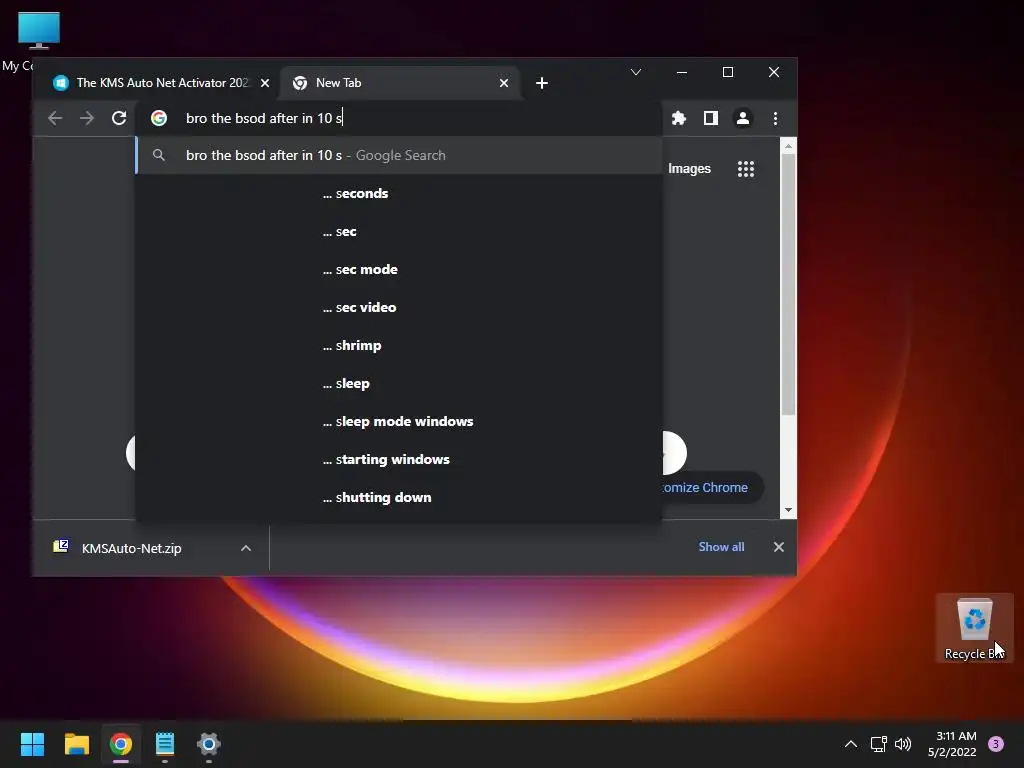Choose the '... sec video' suggestion

399,307
